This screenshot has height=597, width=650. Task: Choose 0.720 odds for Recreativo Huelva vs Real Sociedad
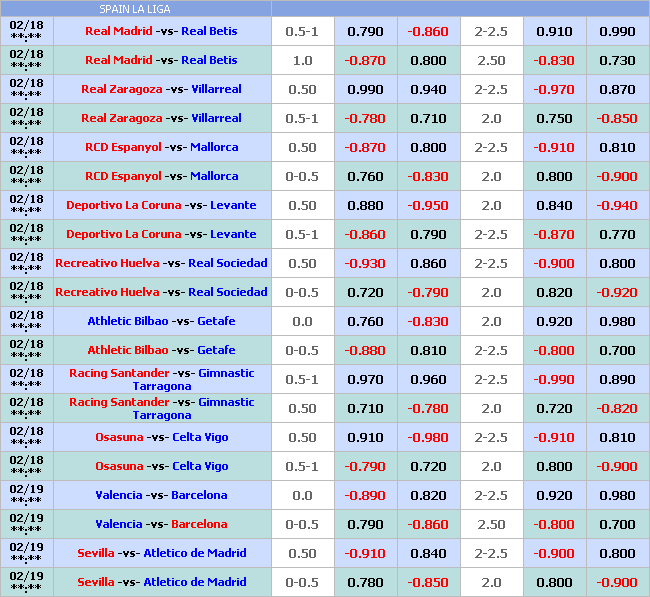(x=365, y=292)
